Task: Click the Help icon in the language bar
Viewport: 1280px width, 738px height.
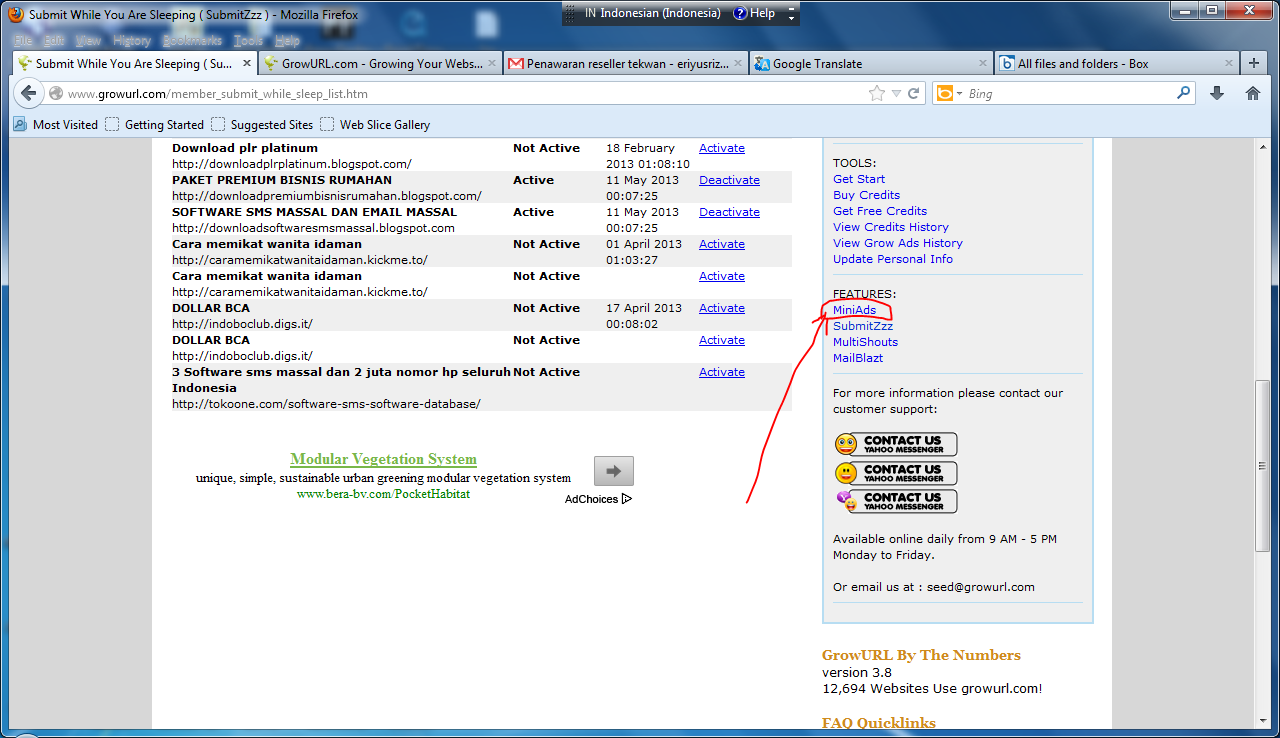Action: (x=740, y=13)
